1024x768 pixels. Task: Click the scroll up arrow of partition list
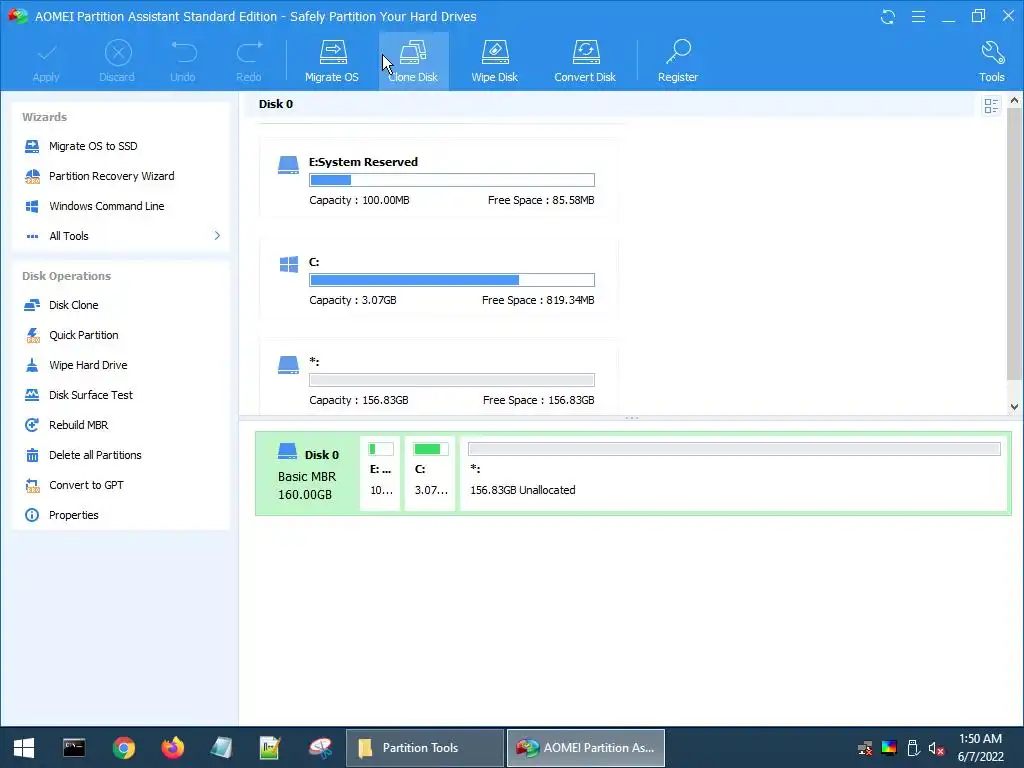(1014, 101)
